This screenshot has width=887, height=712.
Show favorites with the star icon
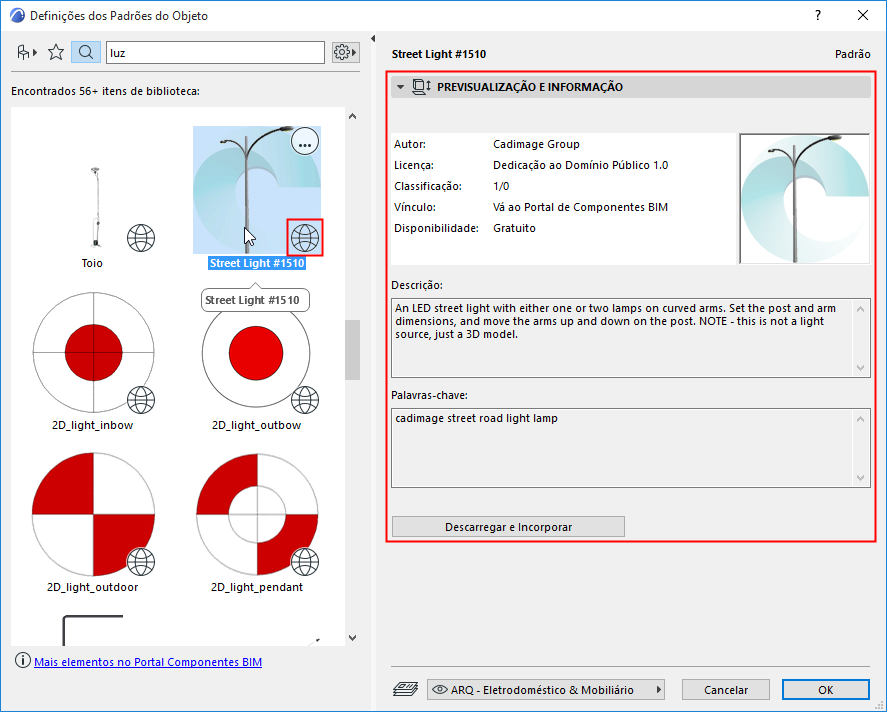pyautogui.click(x=56, y=53)
